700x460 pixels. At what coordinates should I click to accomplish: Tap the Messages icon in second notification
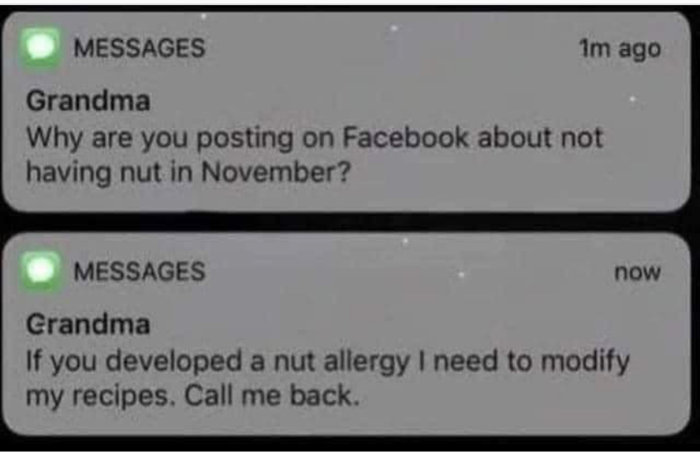coord(41,271)
